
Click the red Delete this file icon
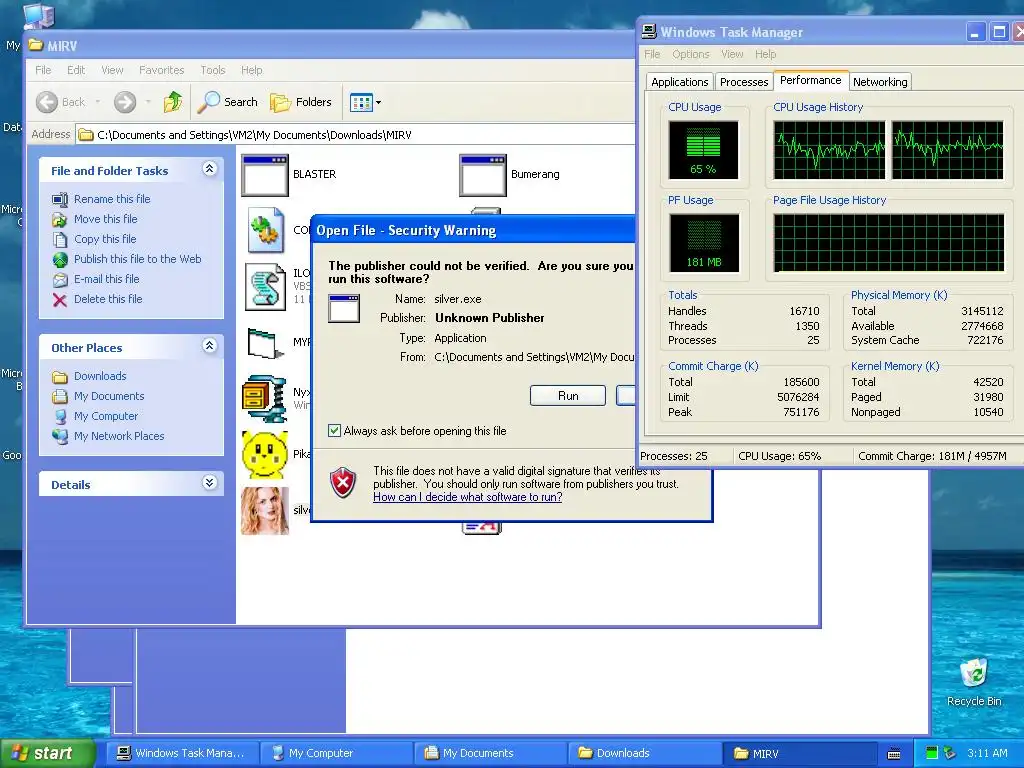point(60,300)
